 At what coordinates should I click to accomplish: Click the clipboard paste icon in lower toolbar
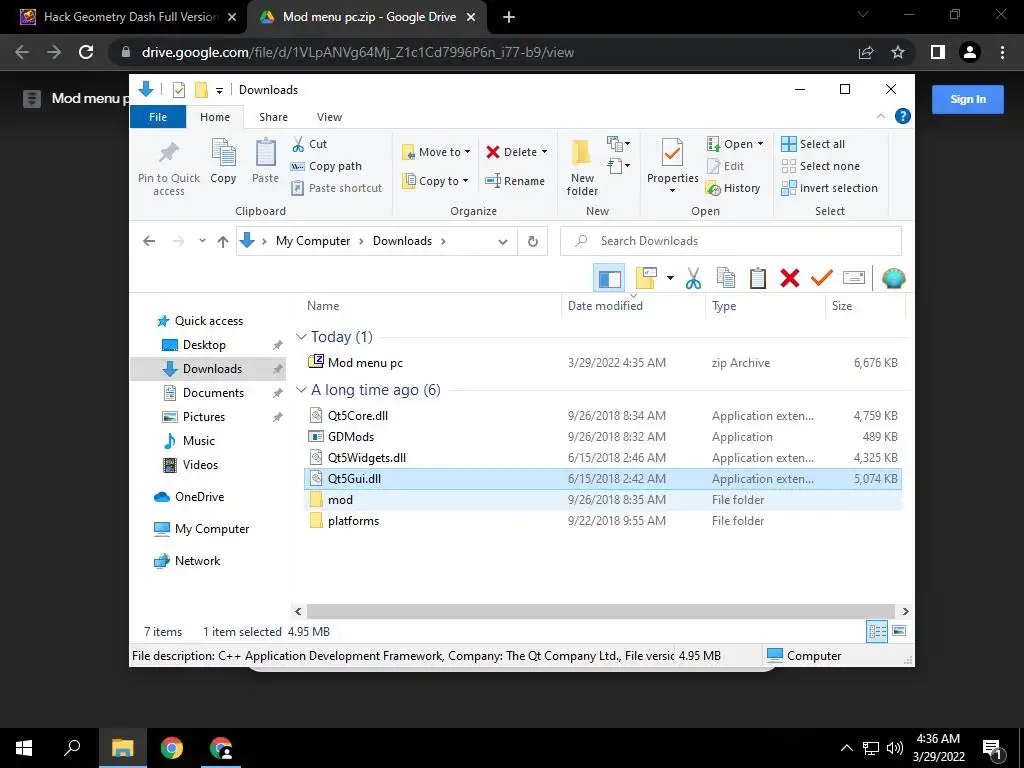758,278
